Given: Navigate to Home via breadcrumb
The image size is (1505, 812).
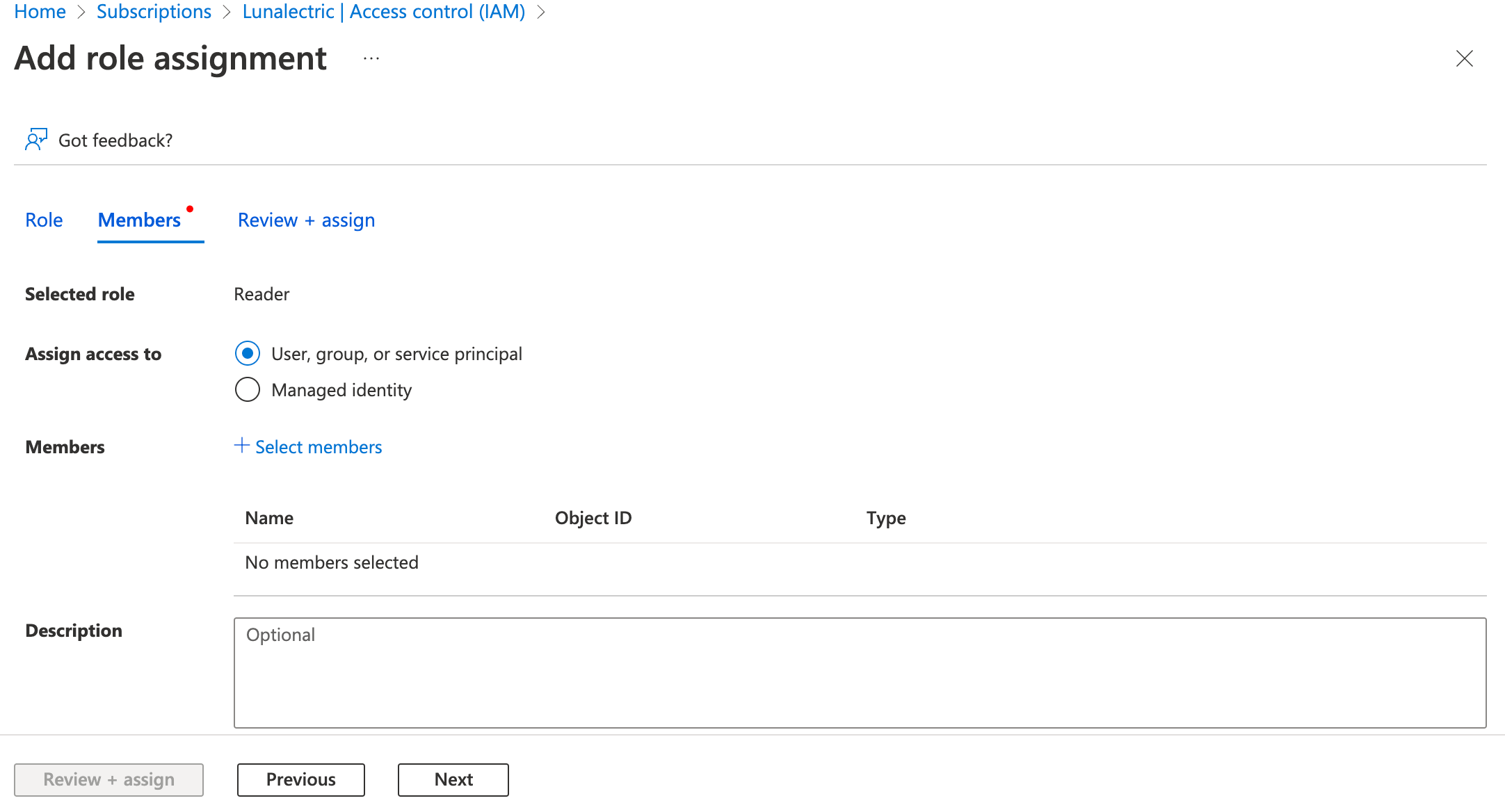Looking at the screenshot, I should [x=39, y=11].
